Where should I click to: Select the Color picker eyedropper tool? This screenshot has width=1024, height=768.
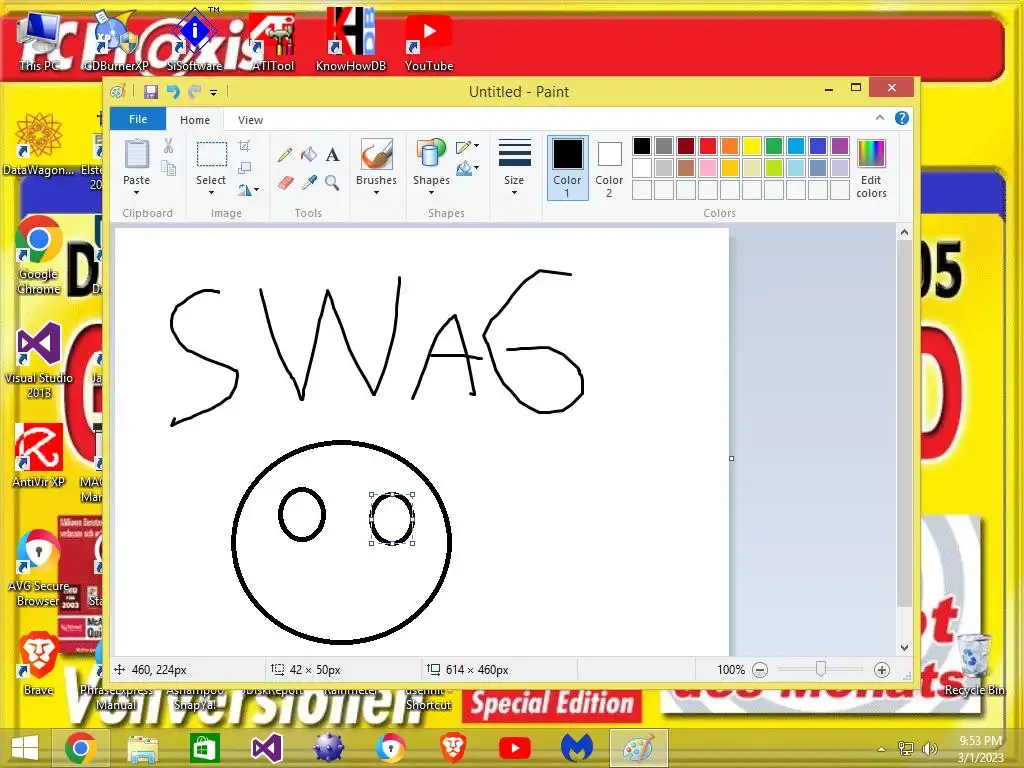309,182
